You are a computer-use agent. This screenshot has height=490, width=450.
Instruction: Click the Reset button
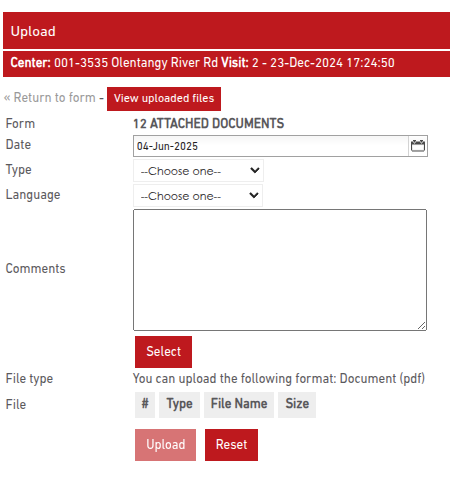coord(231,445)
